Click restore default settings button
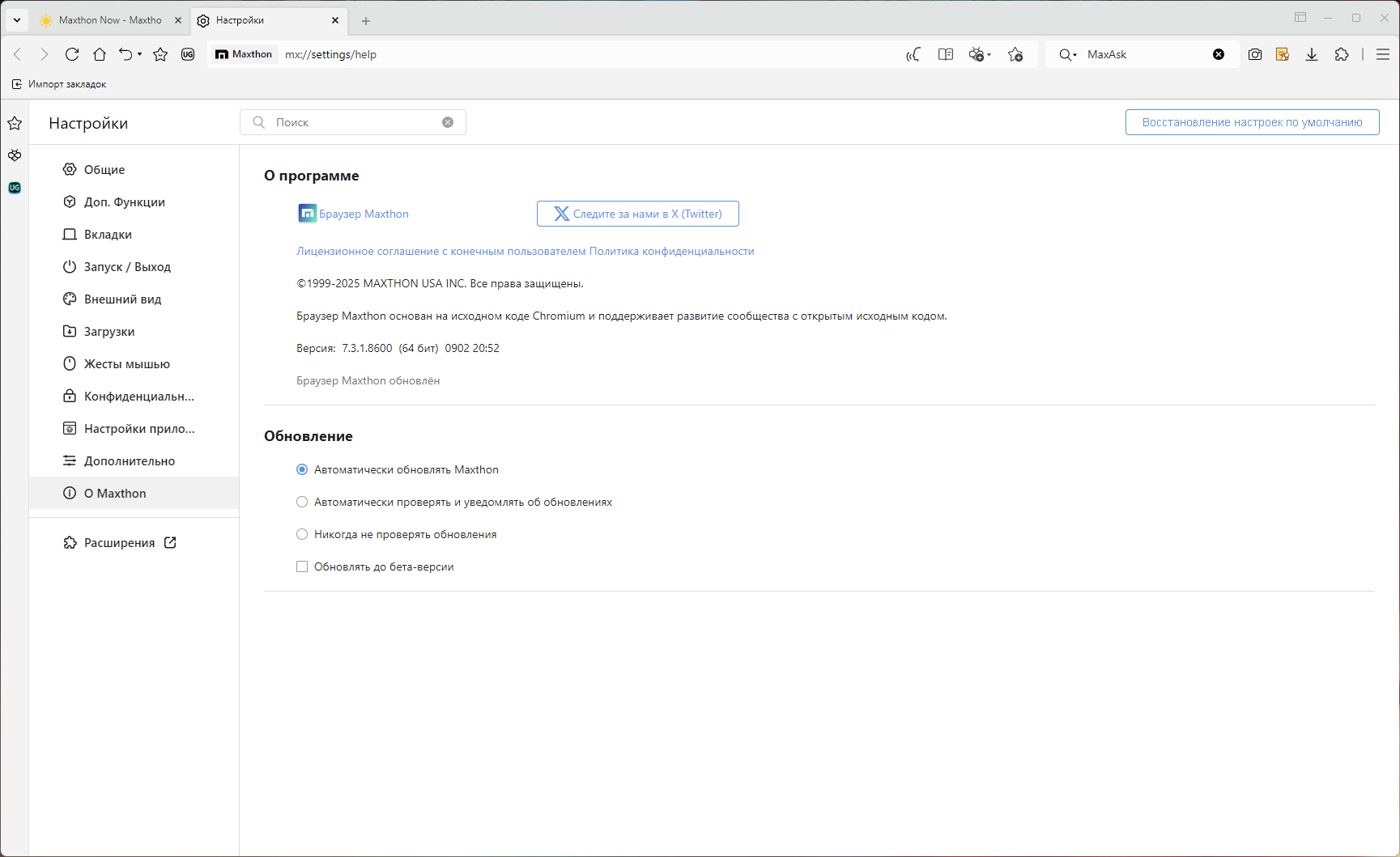Screen dimensions: 1400x857 click(x=1252, y=122)
